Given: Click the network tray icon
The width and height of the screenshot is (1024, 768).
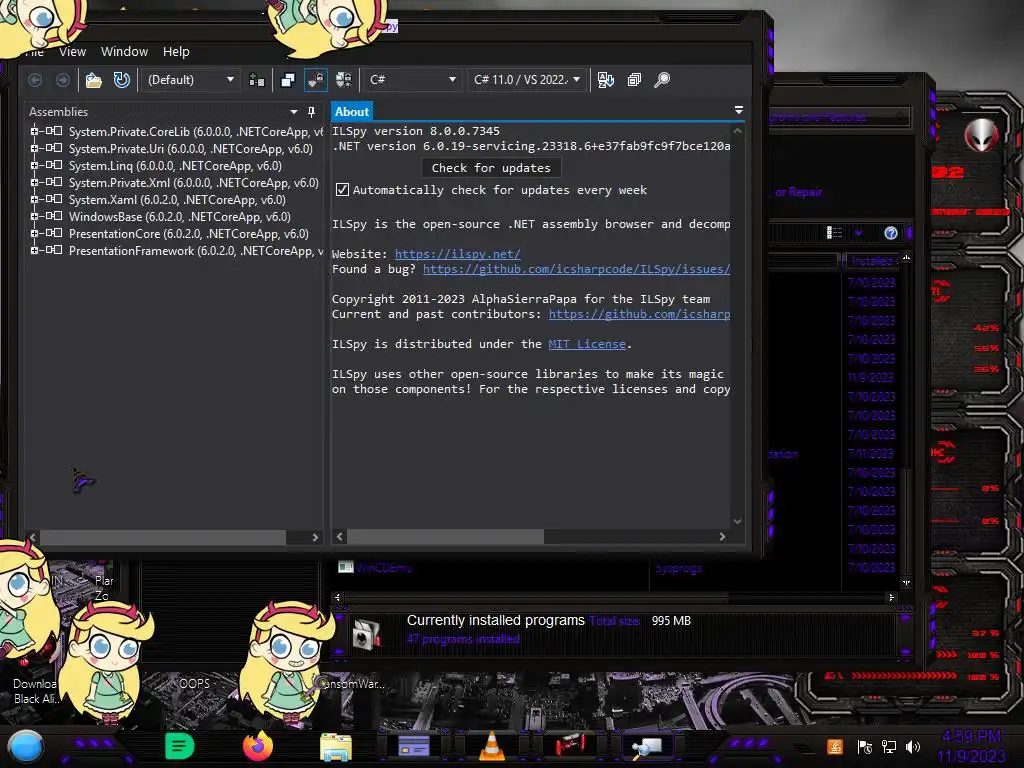Looking at the screenshot, I should [889, 747].
